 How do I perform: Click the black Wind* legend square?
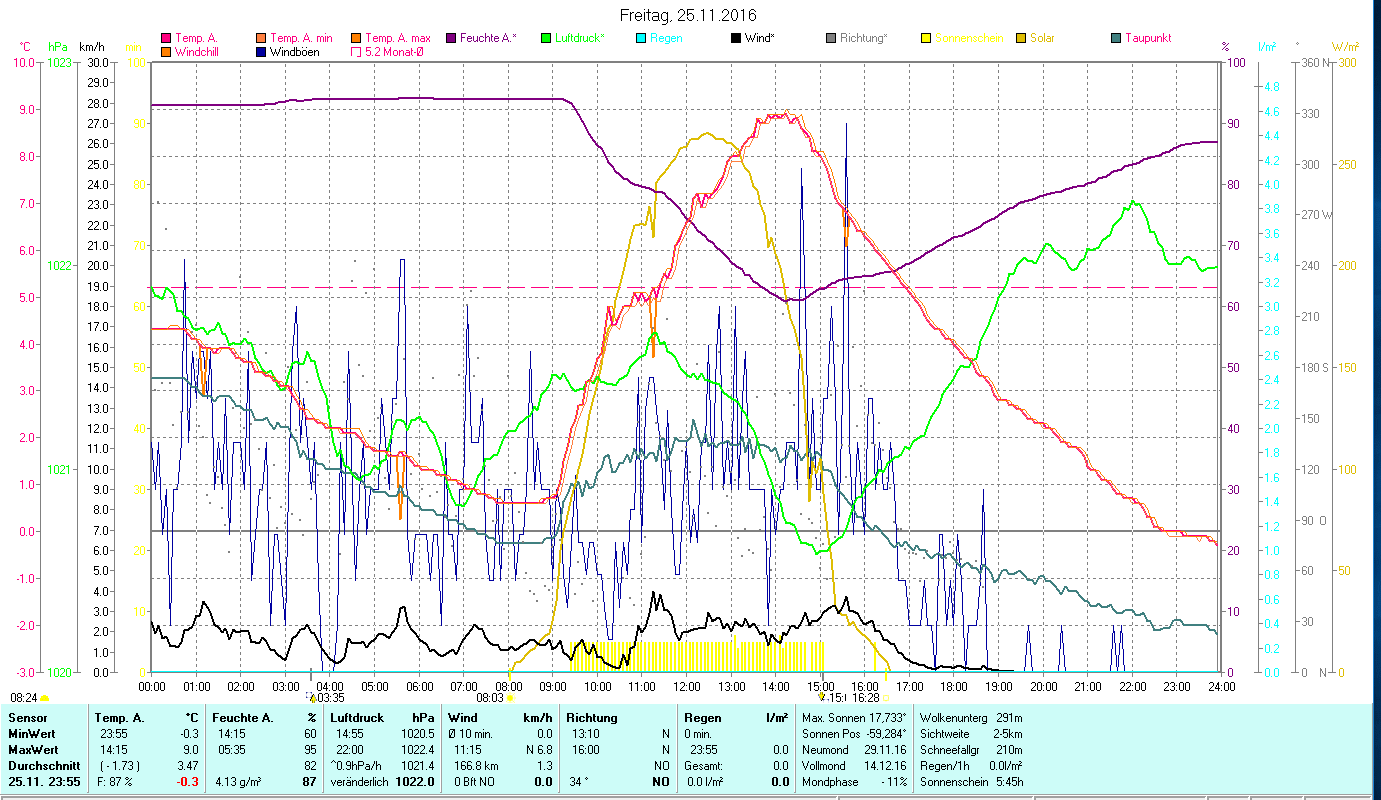736,38
